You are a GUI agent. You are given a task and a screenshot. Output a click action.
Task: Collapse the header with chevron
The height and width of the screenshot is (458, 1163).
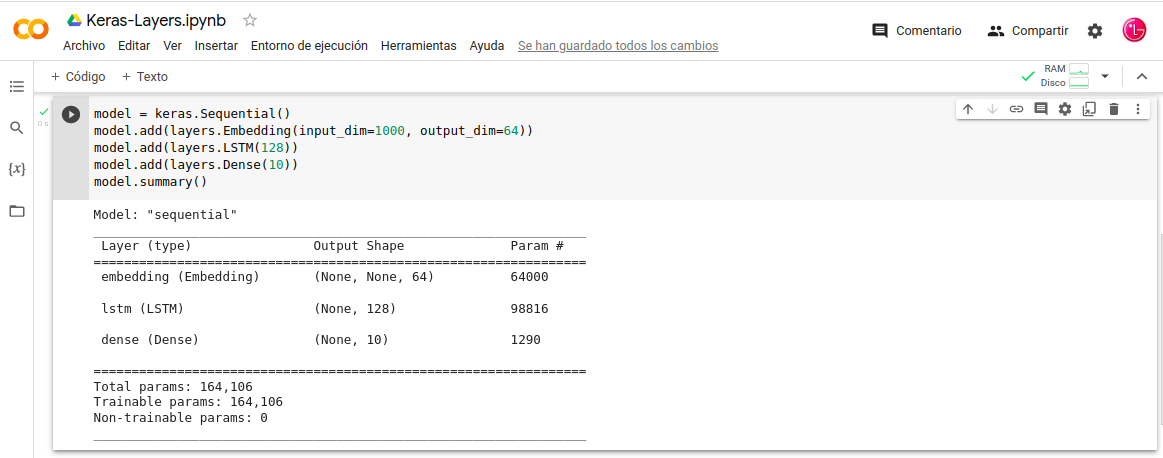coord(1142,76)
